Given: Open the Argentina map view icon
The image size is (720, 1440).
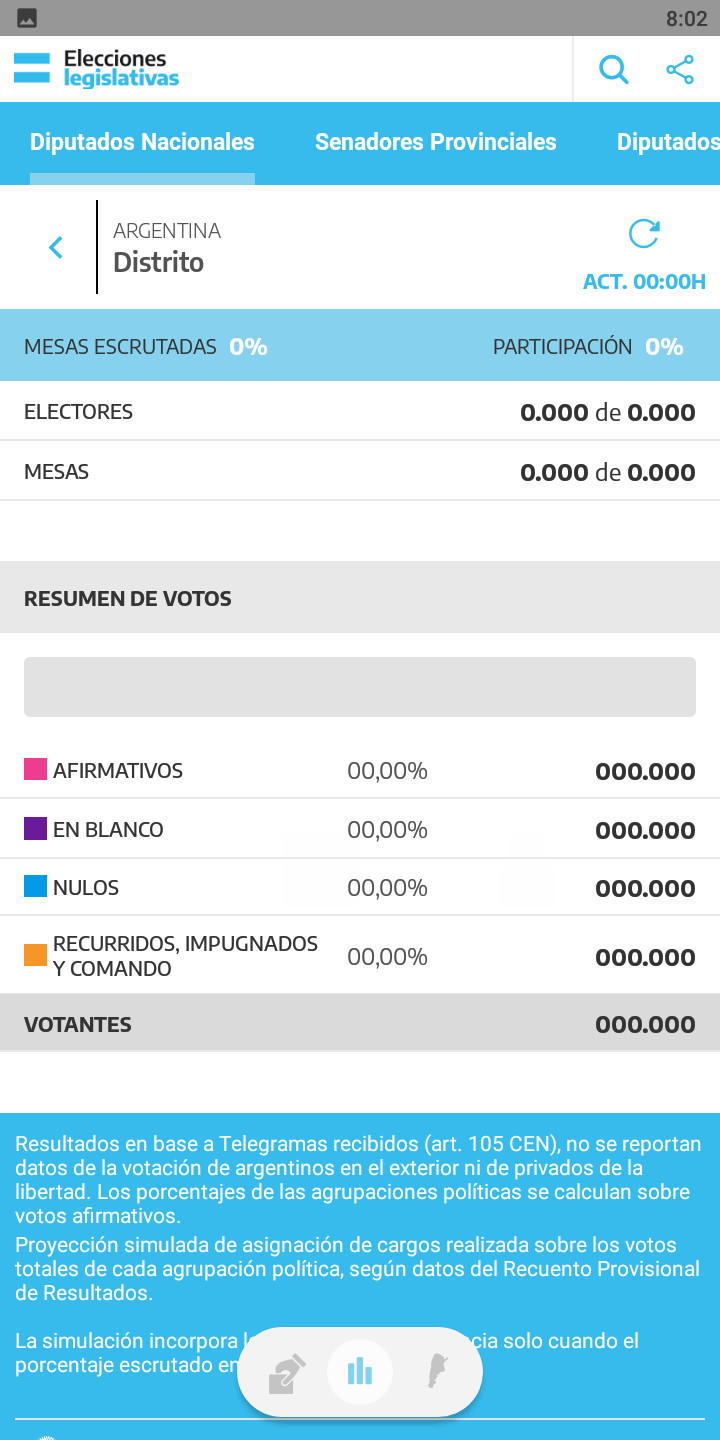Looking at the screenshot, I should click(x=436, y=1373).
